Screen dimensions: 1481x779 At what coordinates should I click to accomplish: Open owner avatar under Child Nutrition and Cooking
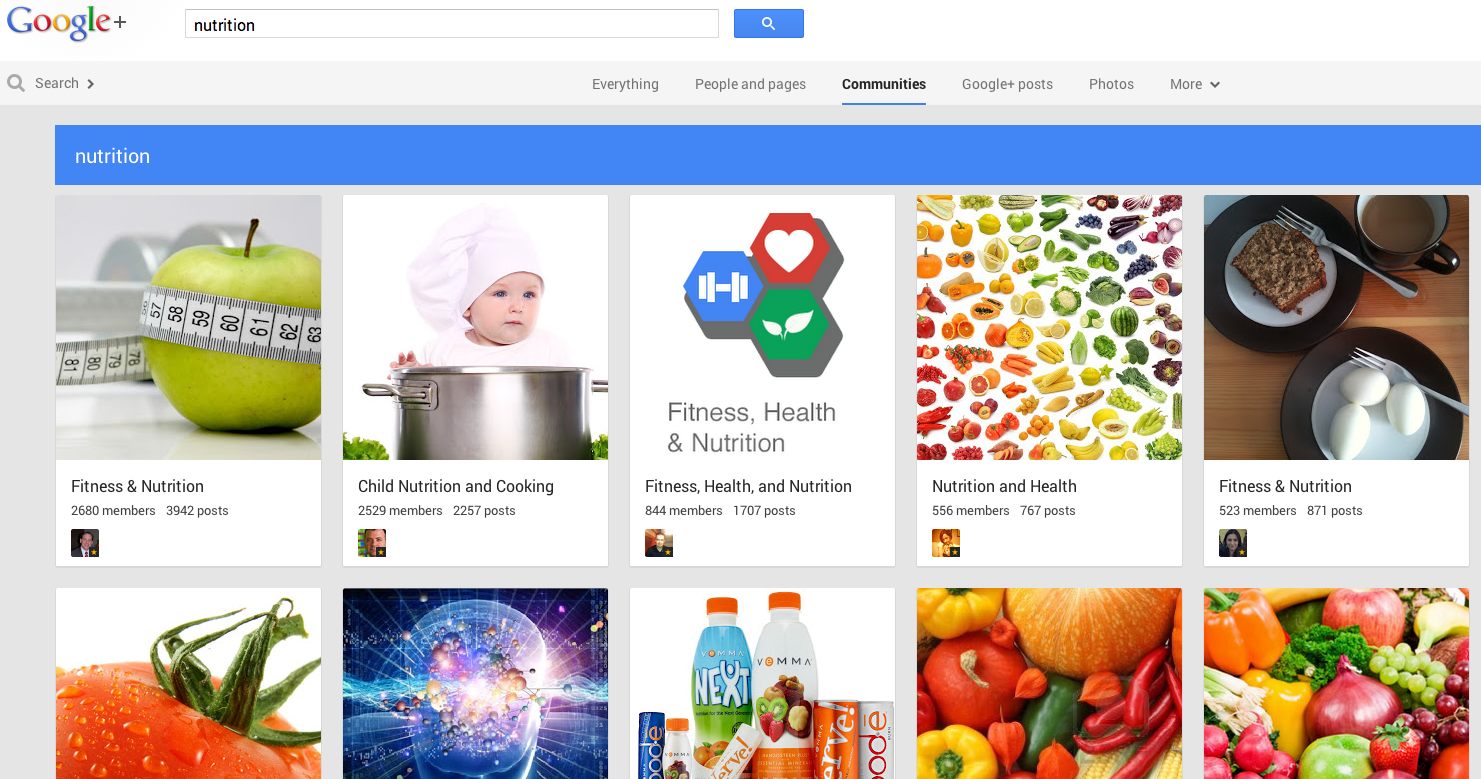(x=372, y=543)
